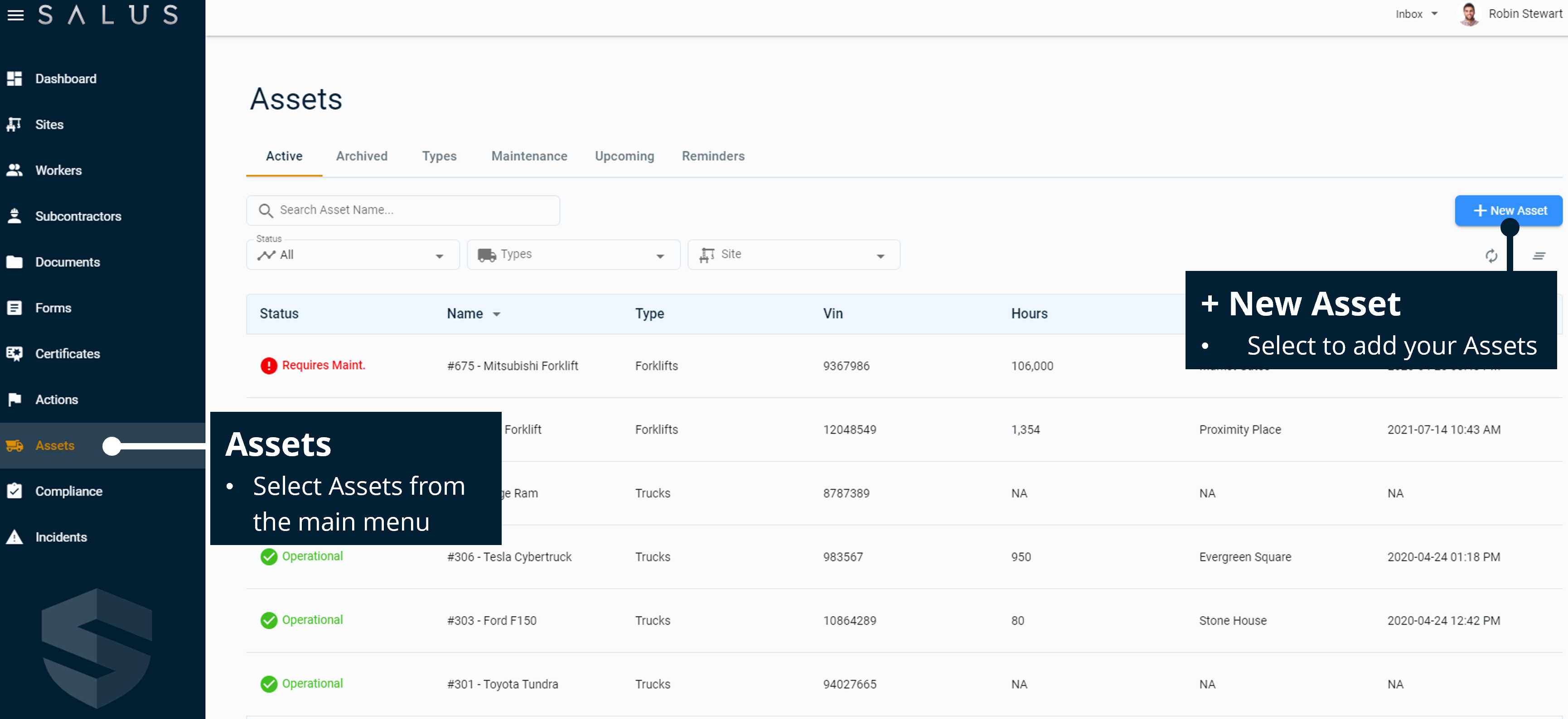Switch to the Archived tab
The width and height of the screenshot is (1568, 719).
click(x=362, y=156)
